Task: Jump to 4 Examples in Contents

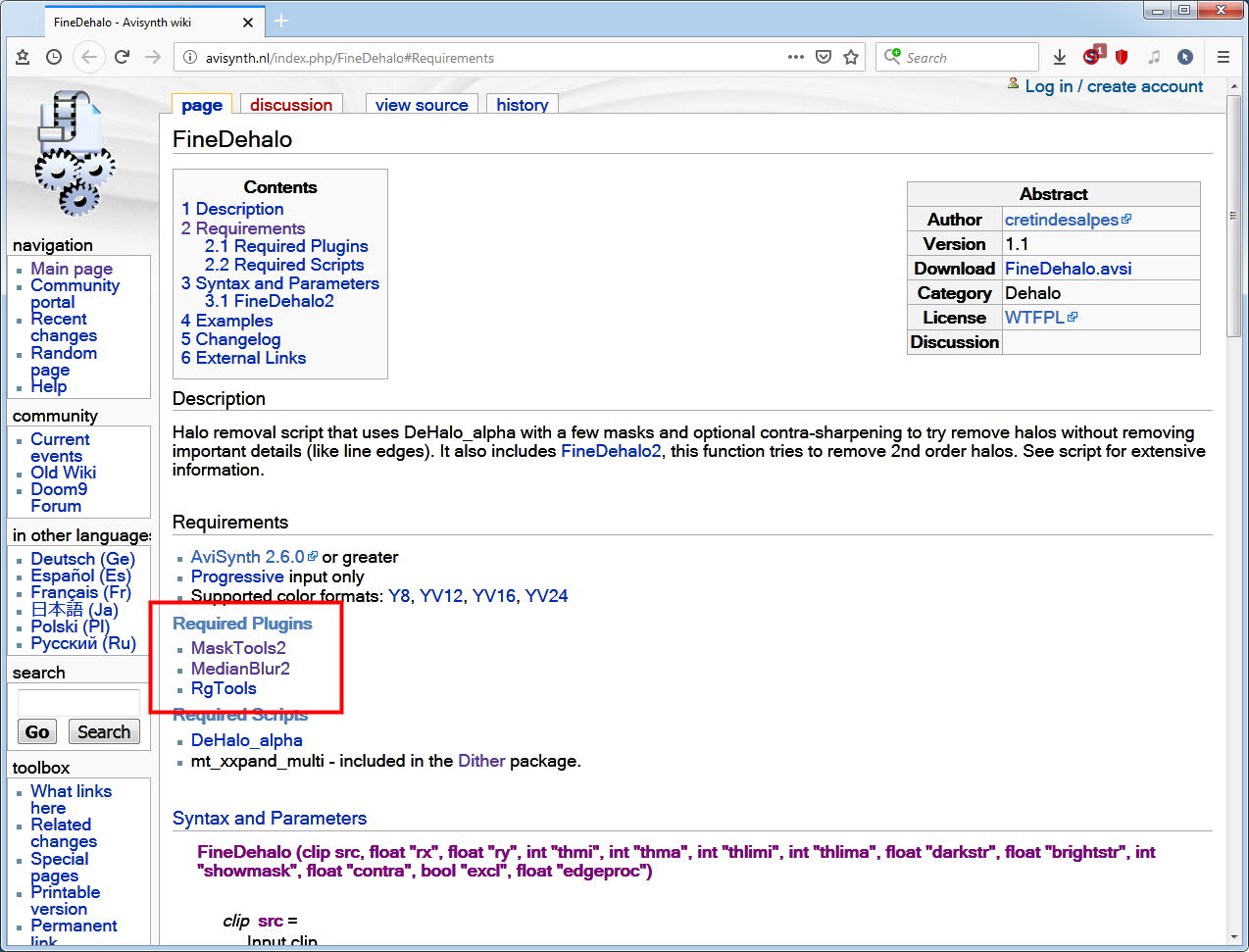Action: point(227,321)
